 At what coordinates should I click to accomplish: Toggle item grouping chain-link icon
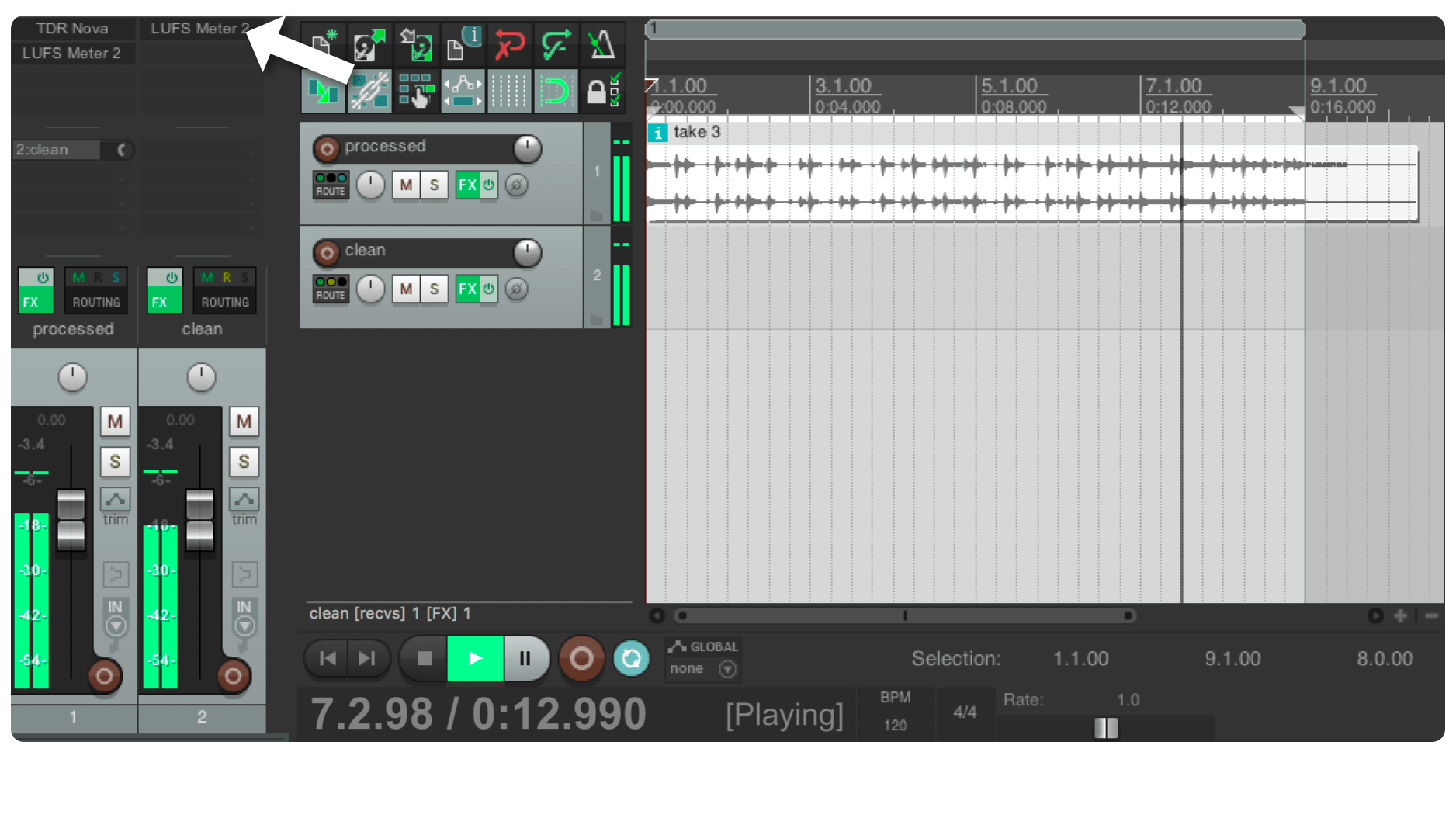369,91
